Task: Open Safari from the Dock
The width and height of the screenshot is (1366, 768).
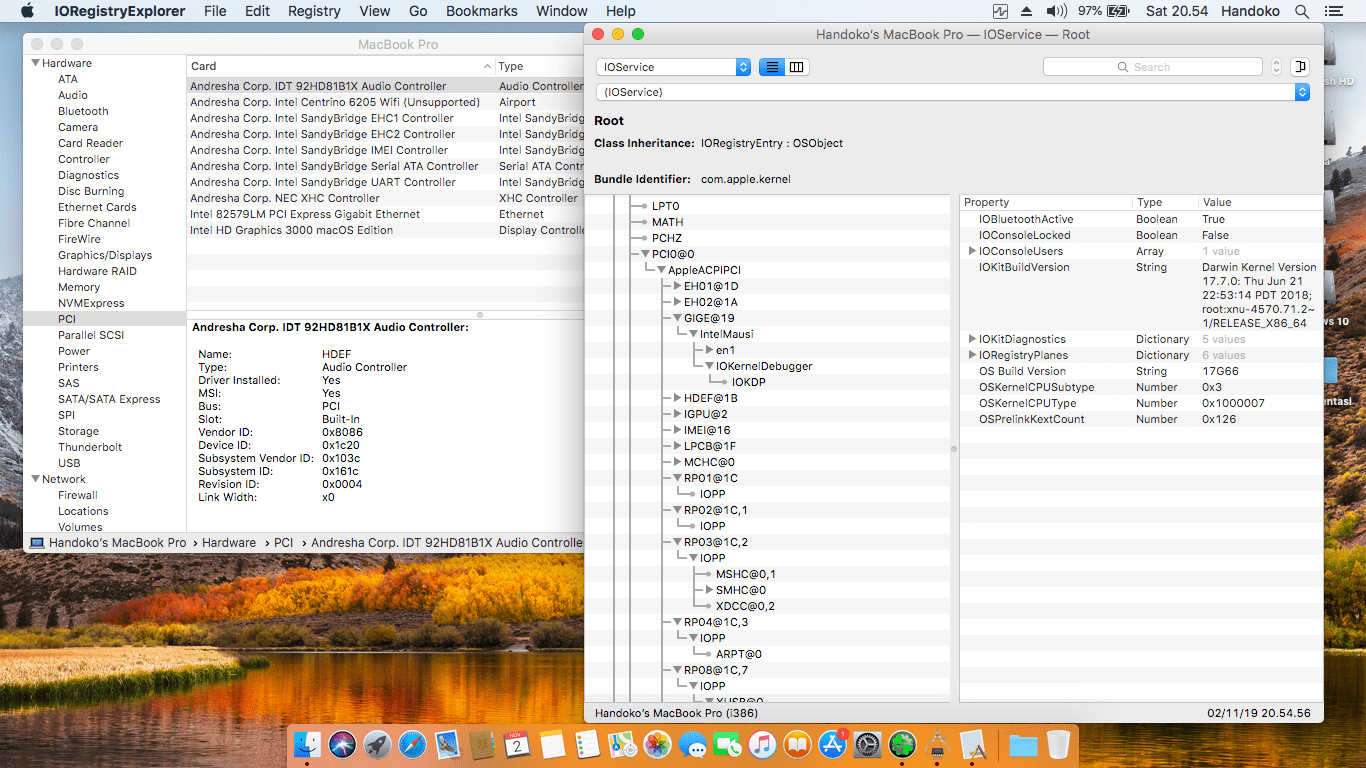Action: pyautogui.click(x=412, y=744)
